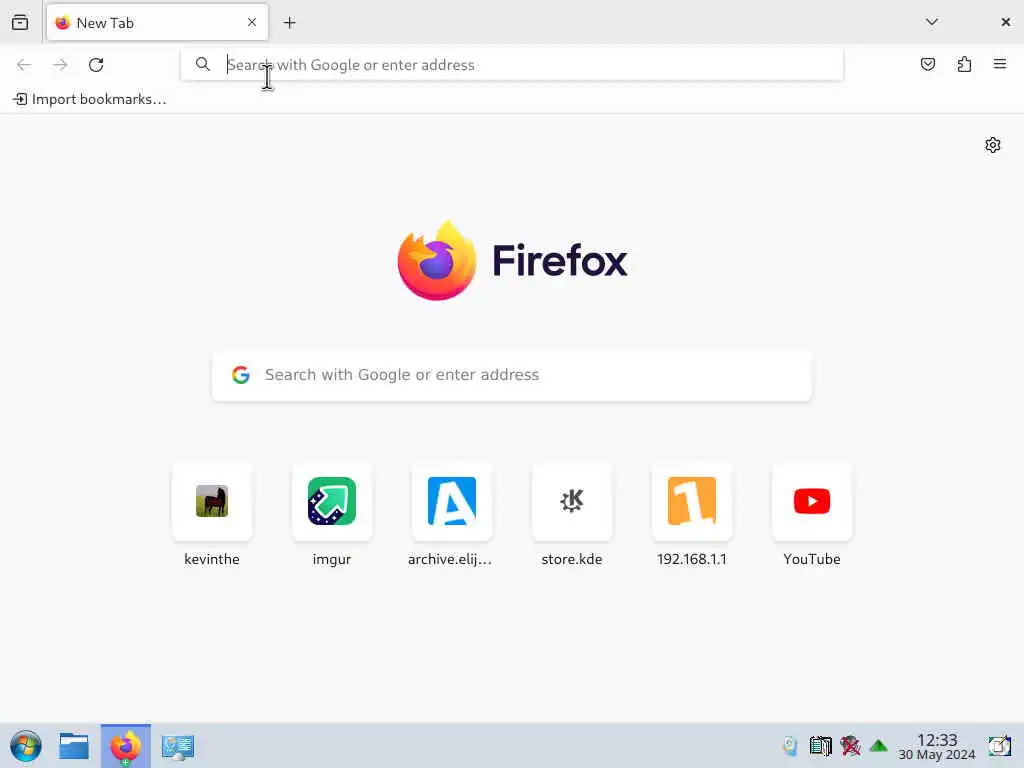Click the back navigation arrow
The width and height of the screenshot is (1024, 768).
24,65
